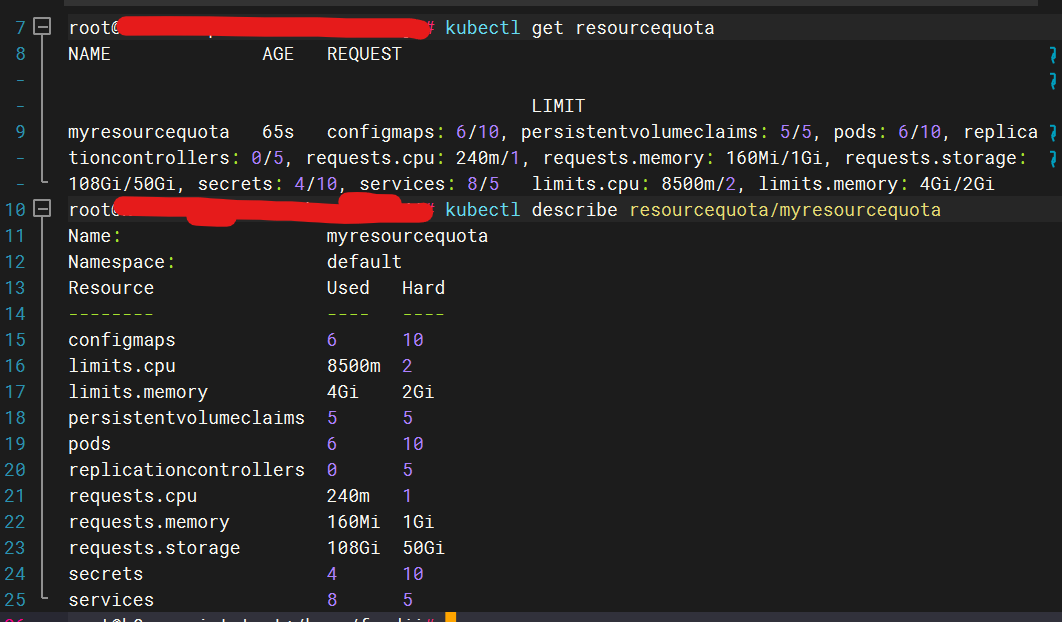Click the orange cursor block at the bottom prompt

point(450,618)
